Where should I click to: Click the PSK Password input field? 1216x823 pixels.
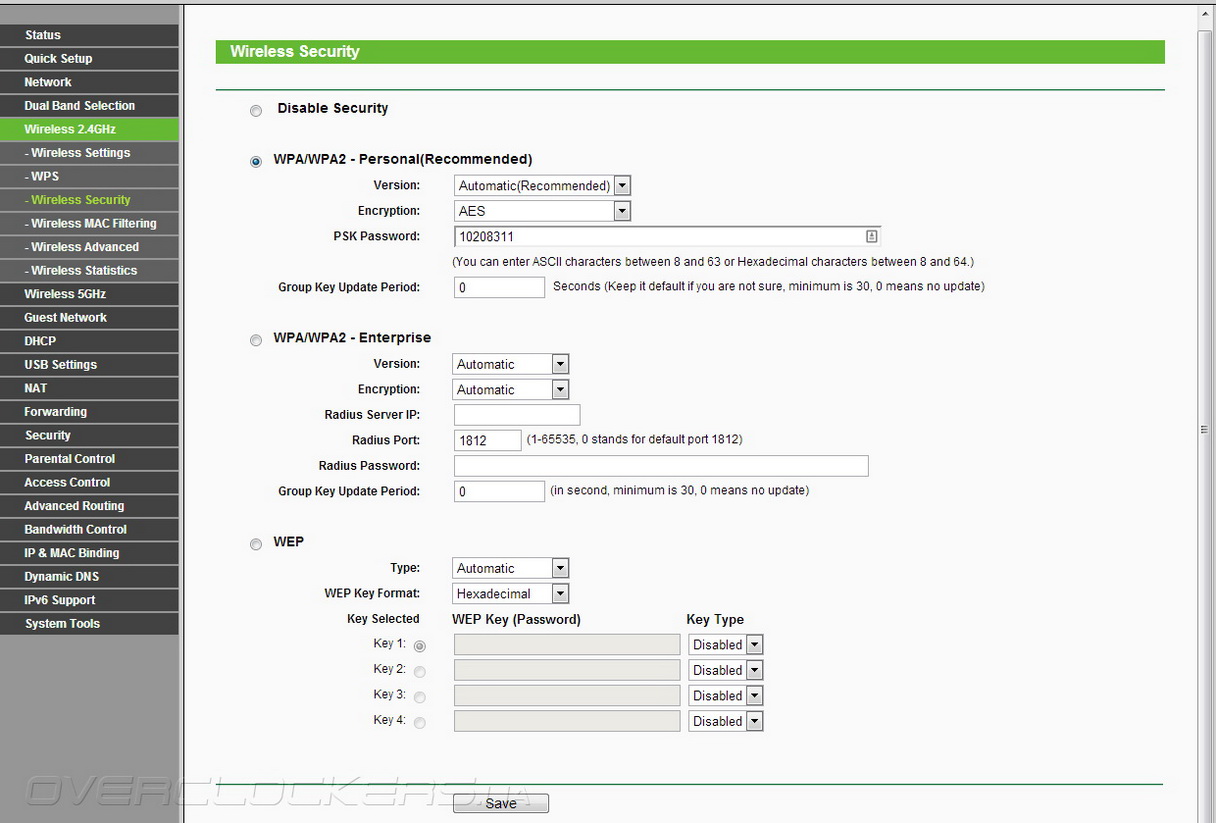[x=658, y=237]
